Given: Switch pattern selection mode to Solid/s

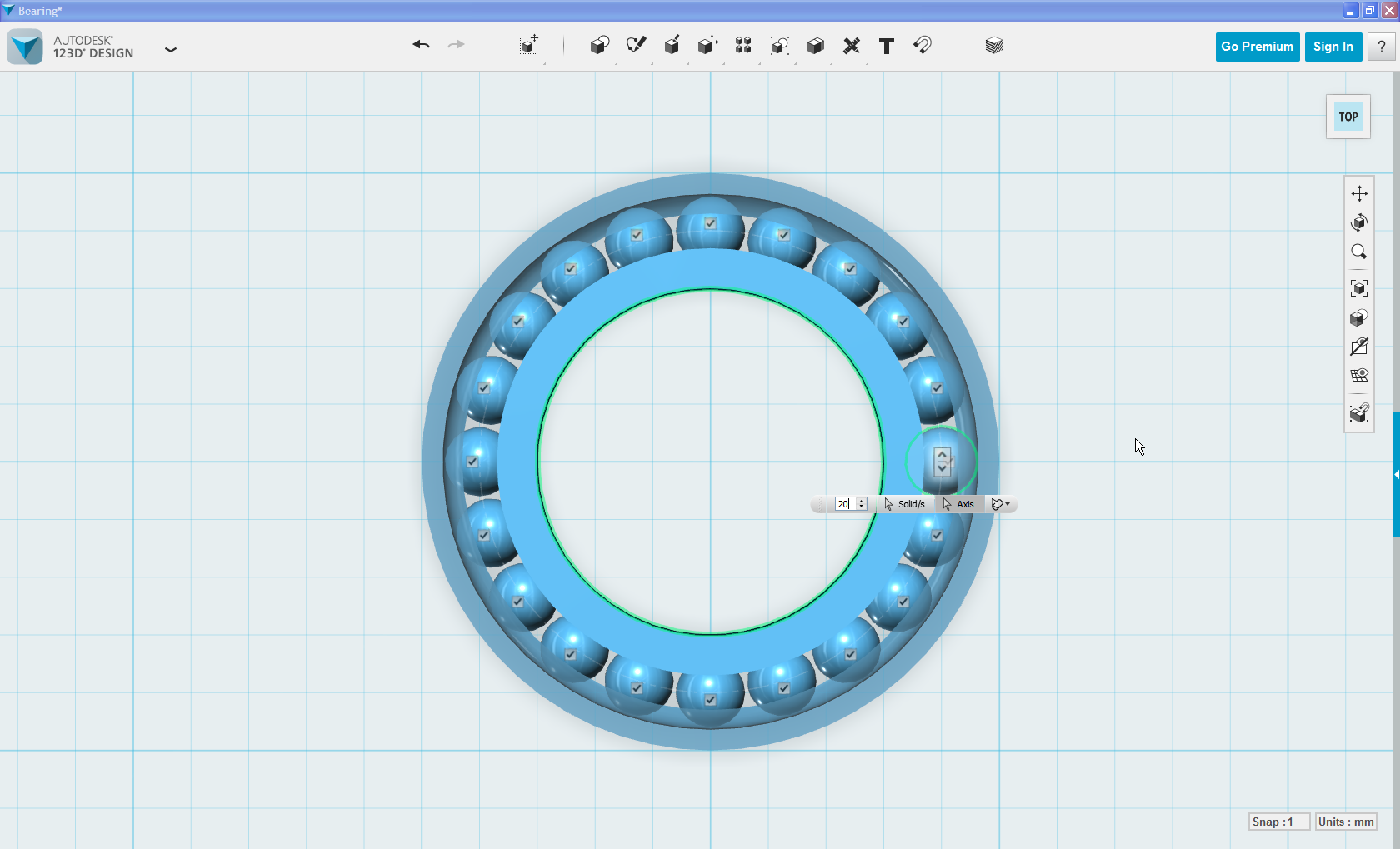Looking at the screenshot, I should pyautogui.click(x=904, y=504).
